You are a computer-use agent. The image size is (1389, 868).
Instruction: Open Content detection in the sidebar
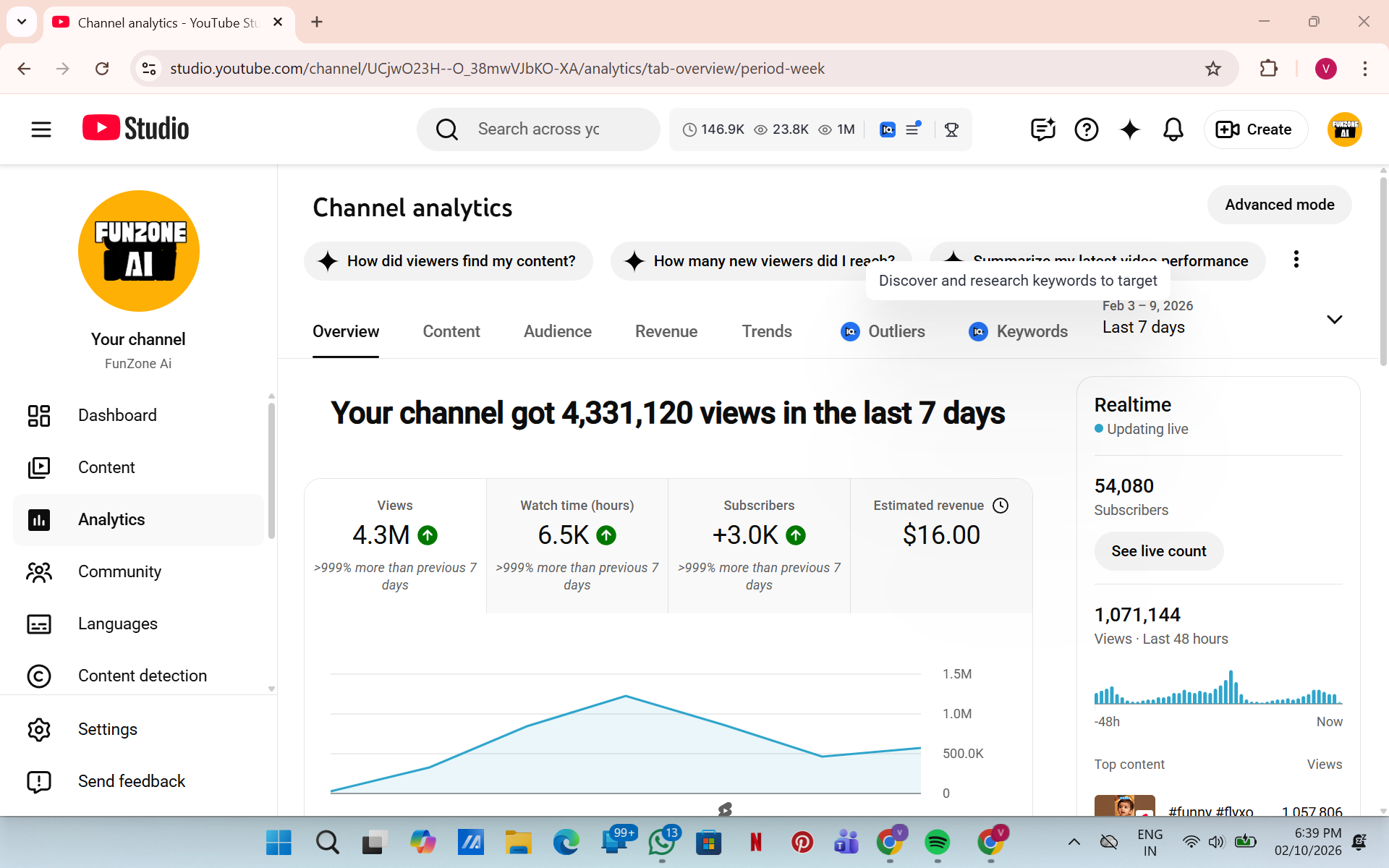pos(142,676)
